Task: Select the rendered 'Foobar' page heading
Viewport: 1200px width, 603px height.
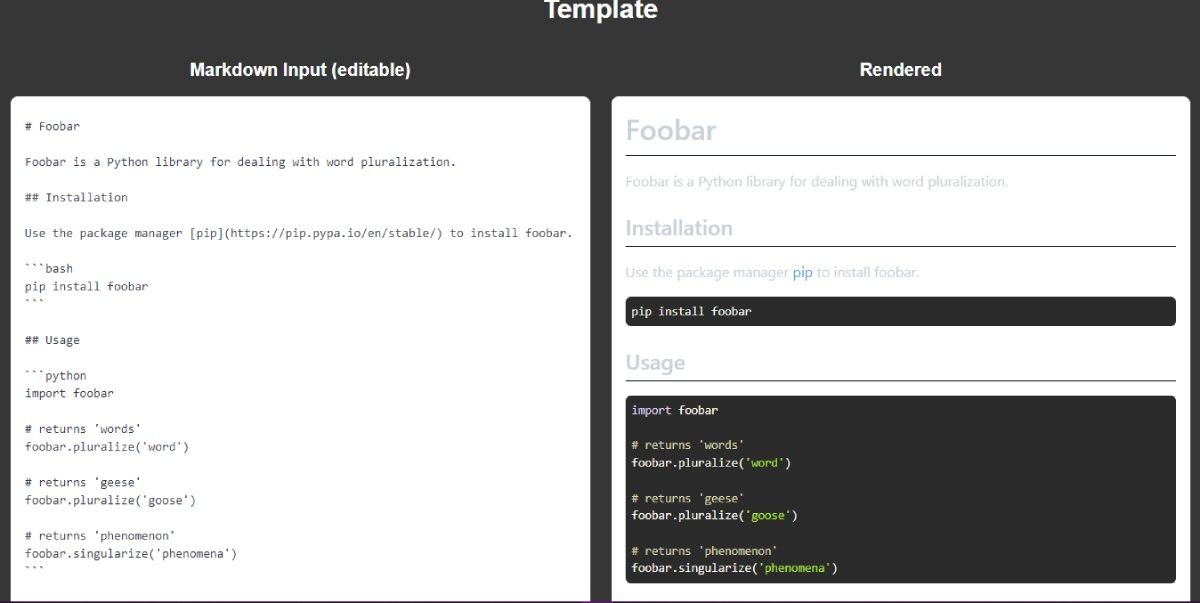Action: (x=670, y=129)
